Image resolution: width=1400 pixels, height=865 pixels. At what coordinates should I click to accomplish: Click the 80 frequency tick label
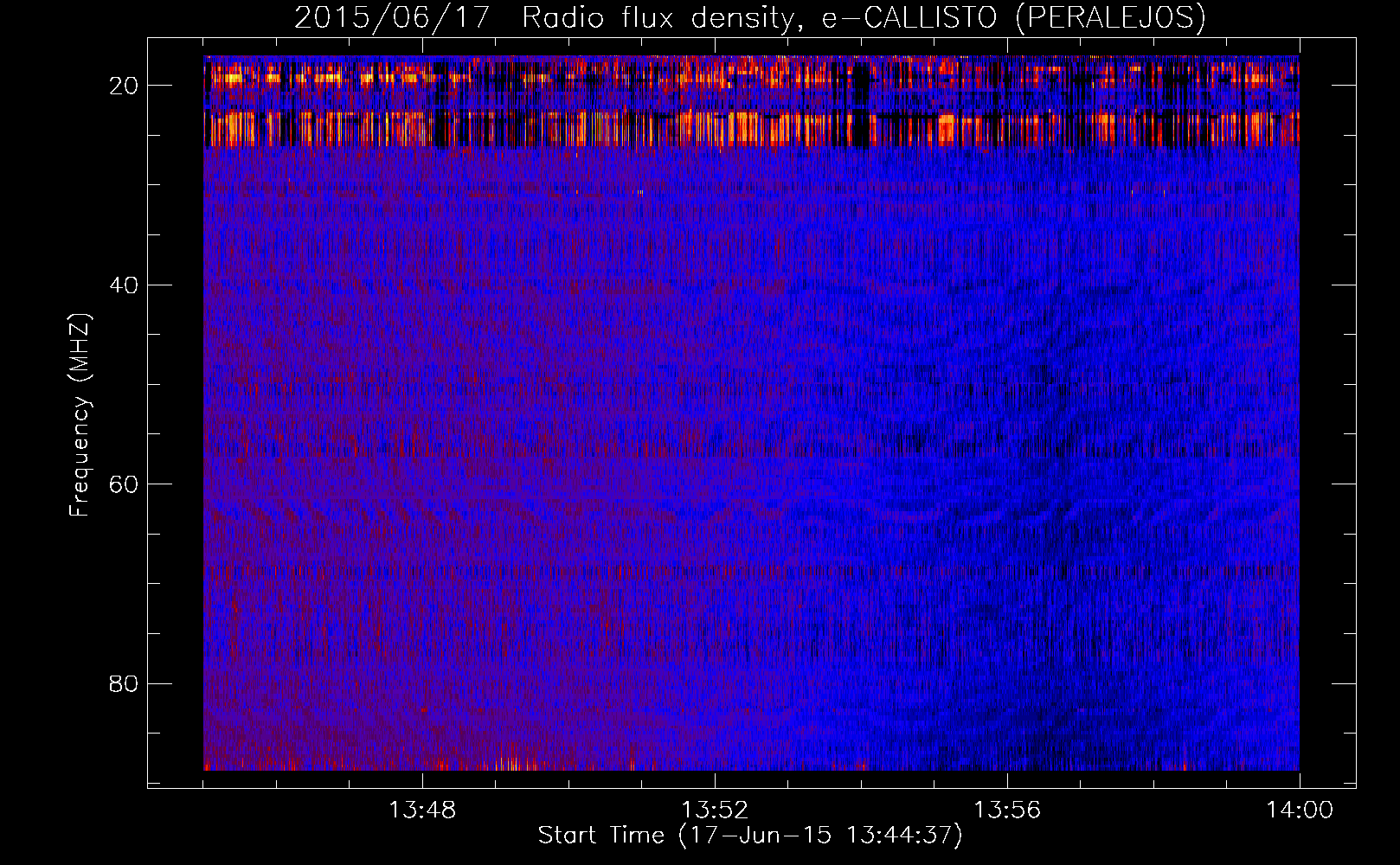(125, 684)
